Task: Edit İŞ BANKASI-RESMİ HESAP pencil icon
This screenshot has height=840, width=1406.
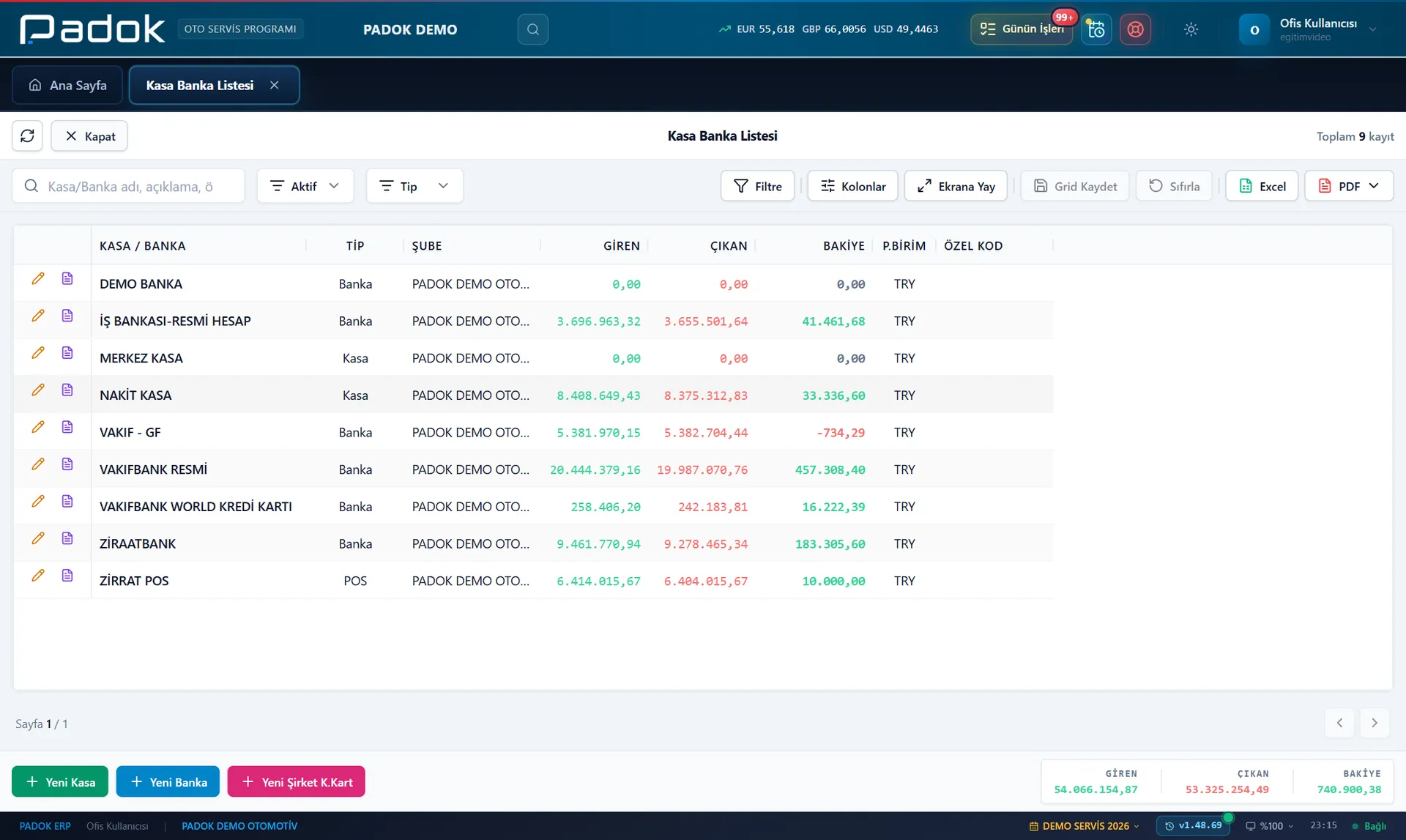Action: coord(38,316)
